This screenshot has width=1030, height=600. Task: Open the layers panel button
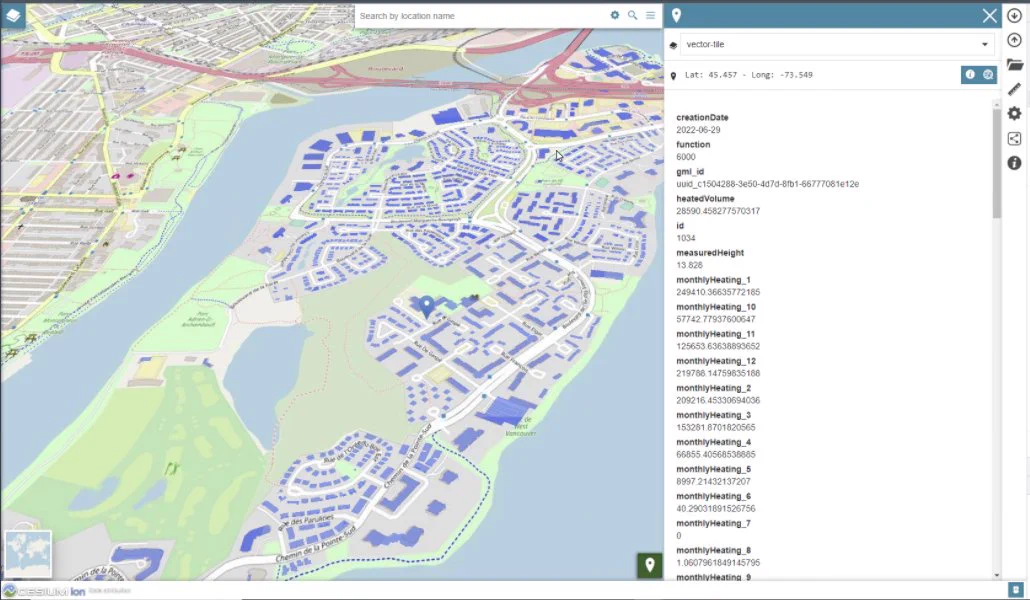[x=13, y=16]
